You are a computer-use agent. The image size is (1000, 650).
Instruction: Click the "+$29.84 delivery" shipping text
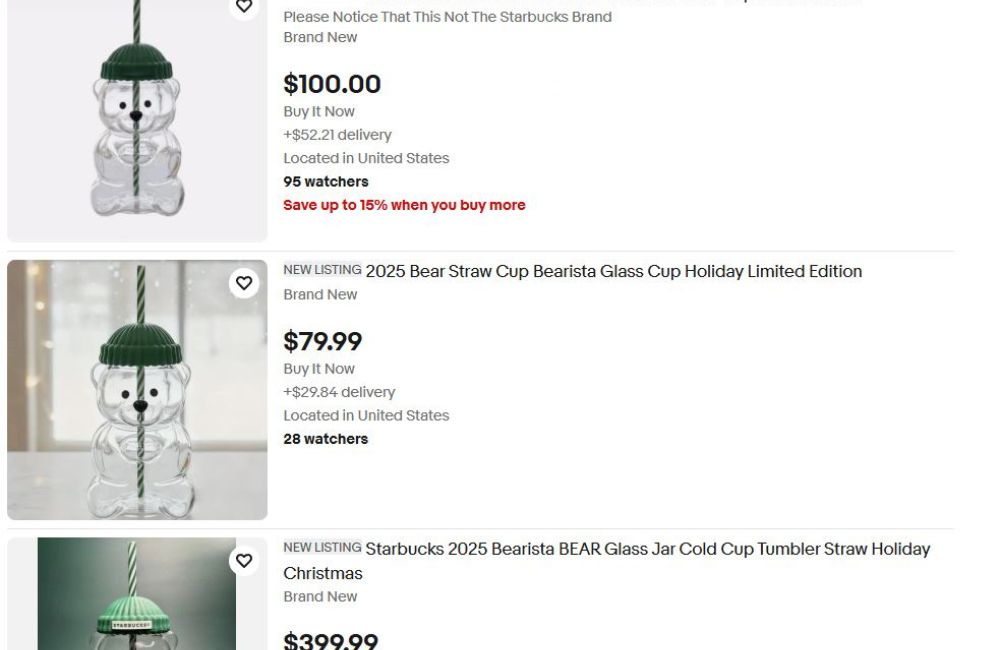click(339, 392)
